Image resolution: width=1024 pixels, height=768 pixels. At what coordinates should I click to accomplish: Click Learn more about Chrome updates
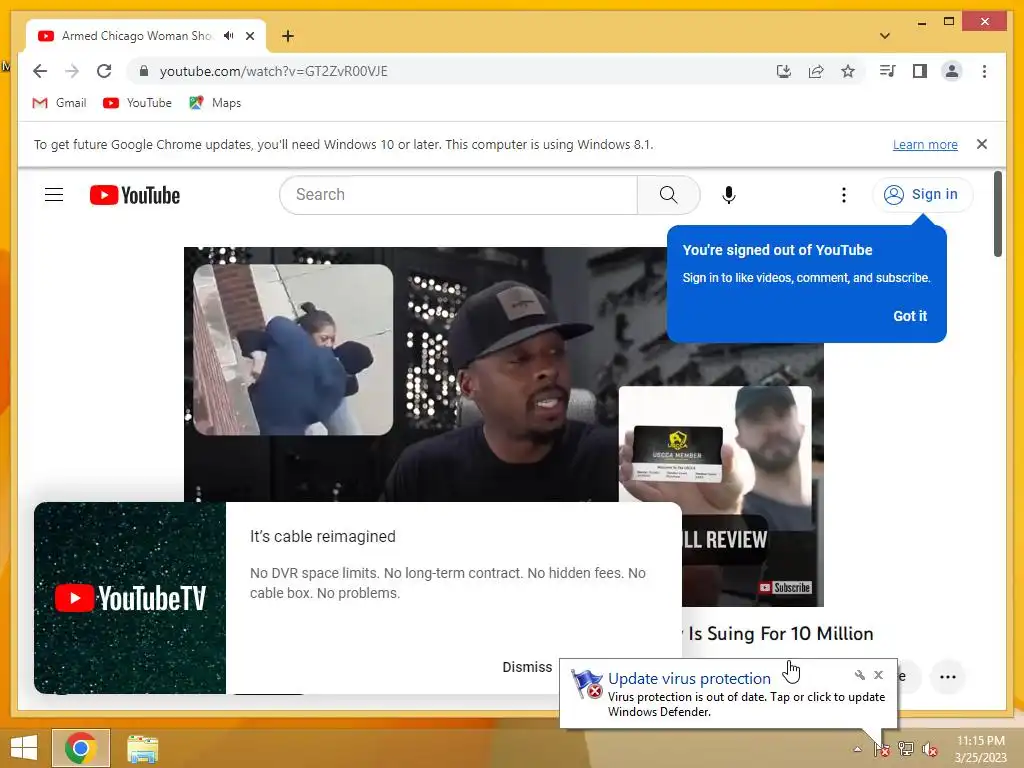[925, 144]
